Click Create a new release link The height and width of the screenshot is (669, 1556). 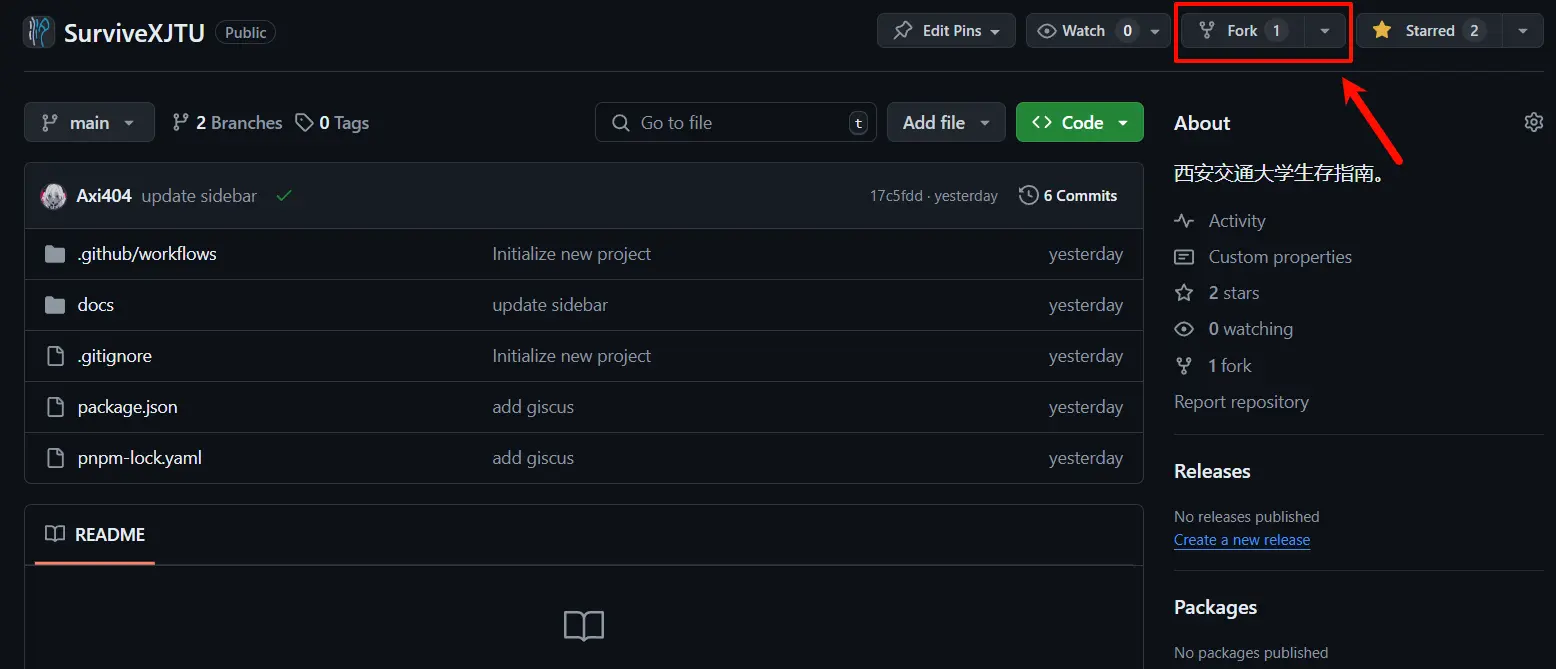pyautogui.click(x=1242, y=540)
